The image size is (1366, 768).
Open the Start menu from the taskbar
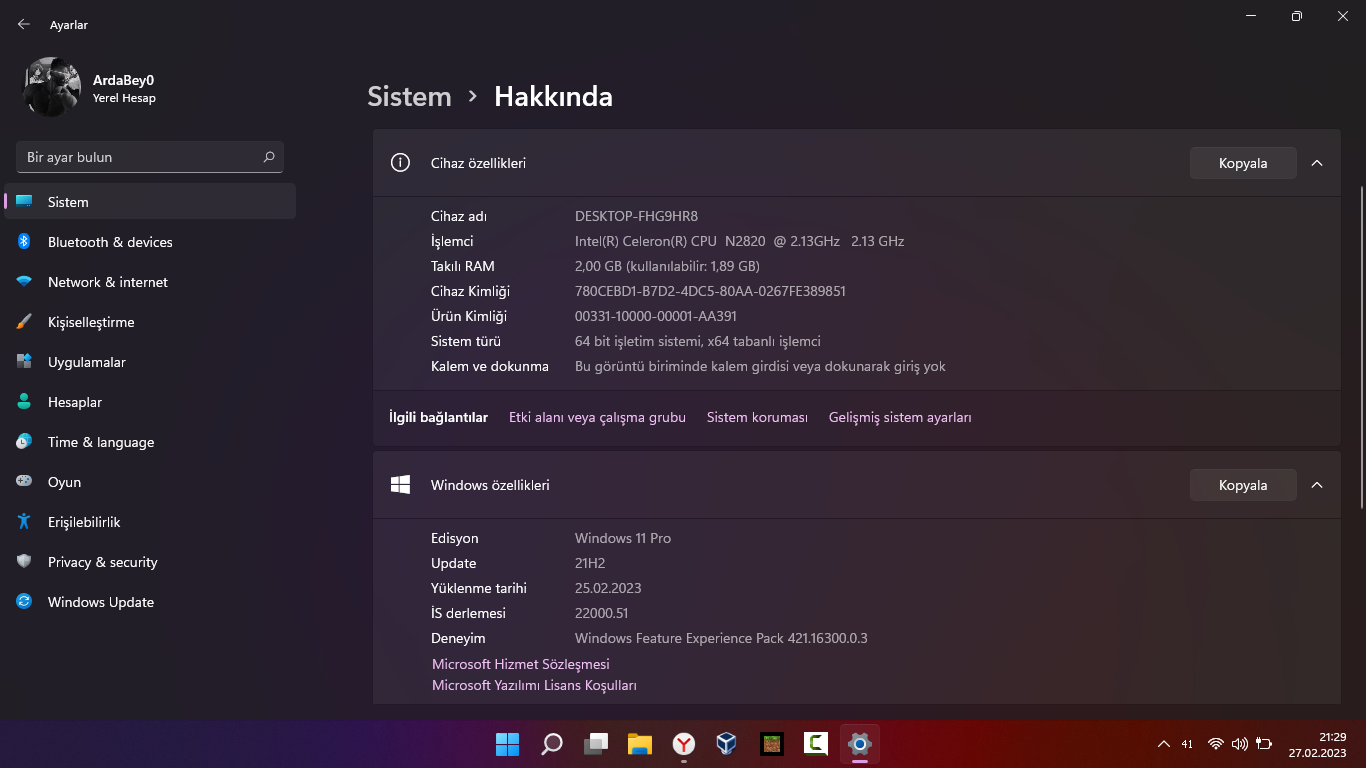pos(508,744)
